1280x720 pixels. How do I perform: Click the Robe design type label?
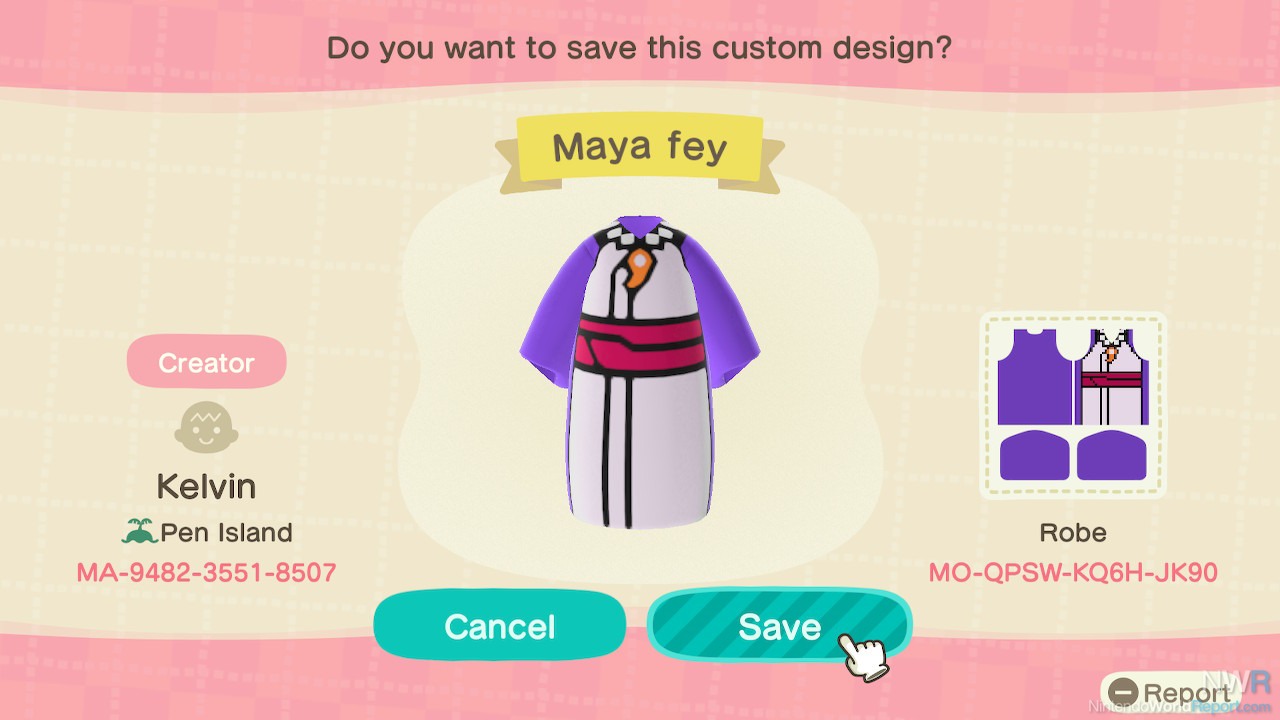[x=1073, y=533]
